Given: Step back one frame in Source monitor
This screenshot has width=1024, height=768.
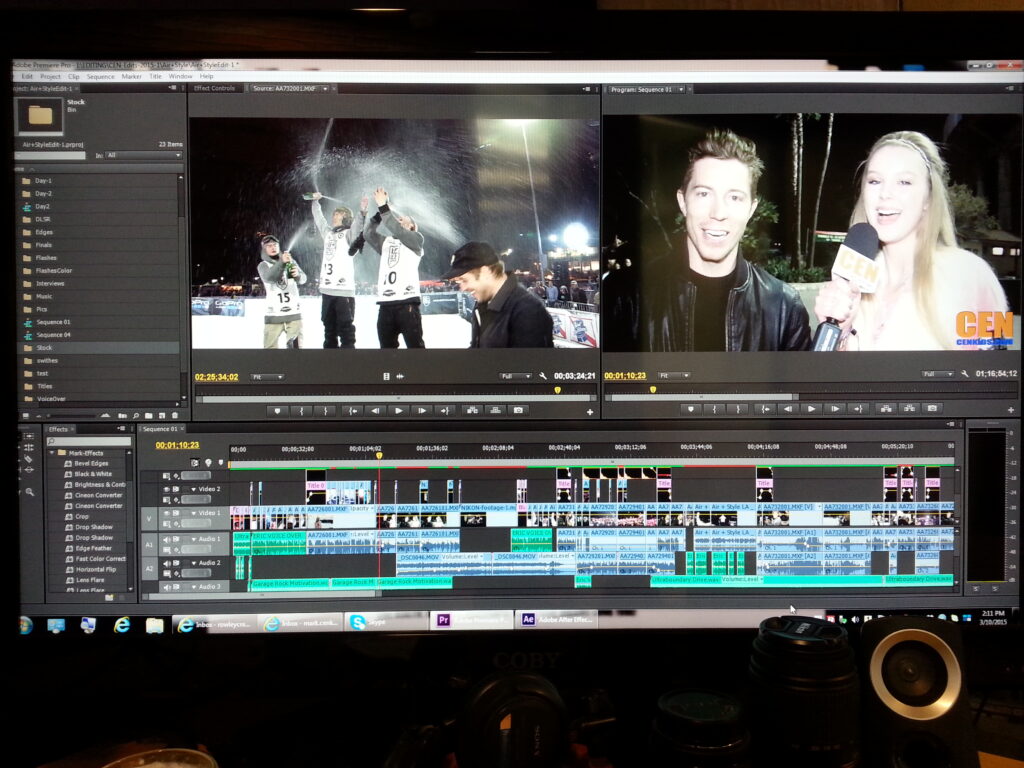Looking at the screenshot, I should pos(375,411).
